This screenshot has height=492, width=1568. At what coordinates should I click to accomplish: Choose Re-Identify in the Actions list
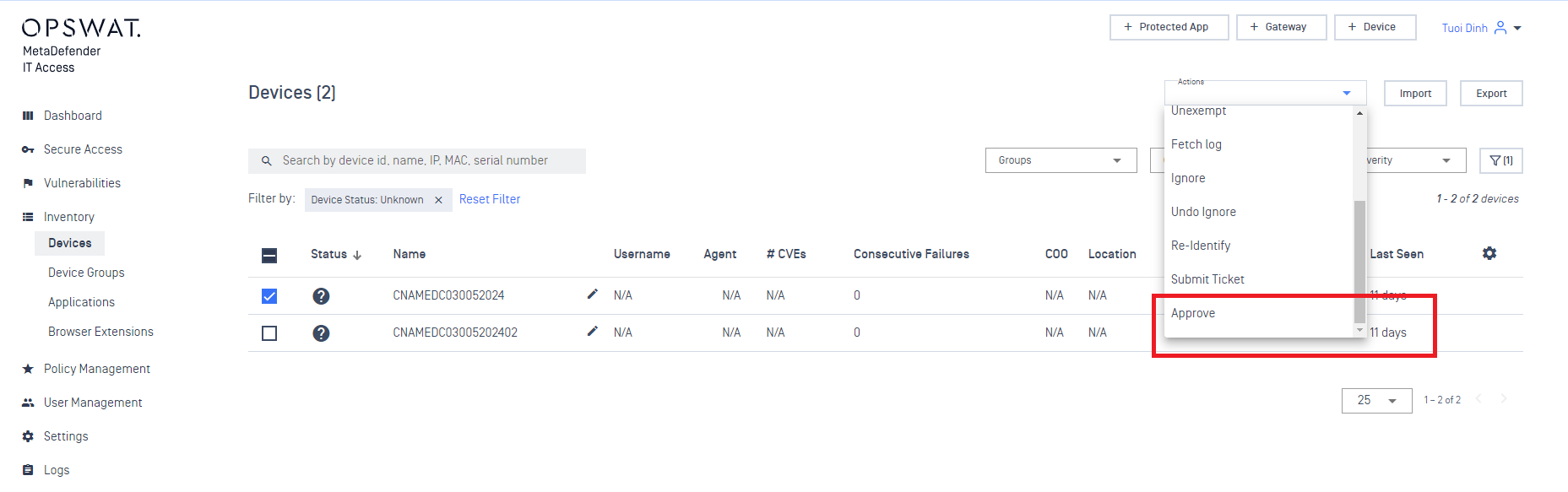[1201, 246]
